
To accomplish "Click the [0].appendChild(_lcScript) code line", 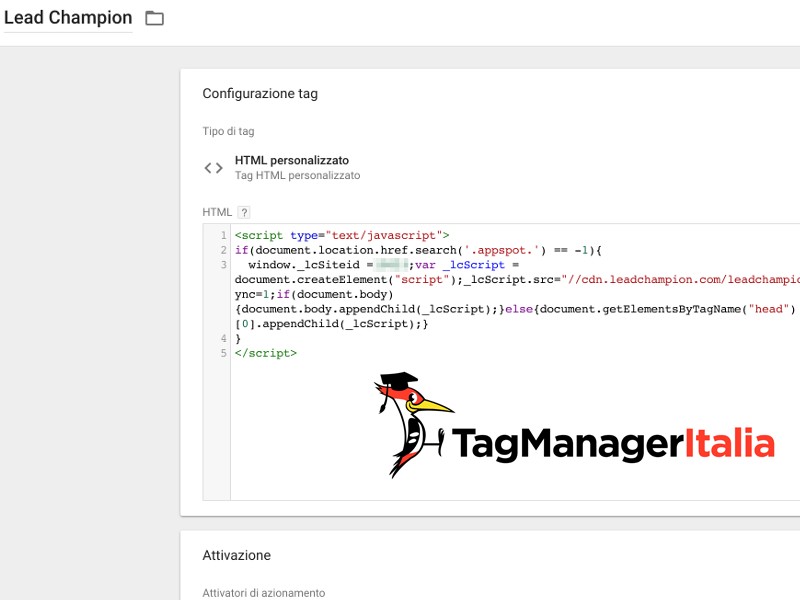I will click(x=332, y=324).
